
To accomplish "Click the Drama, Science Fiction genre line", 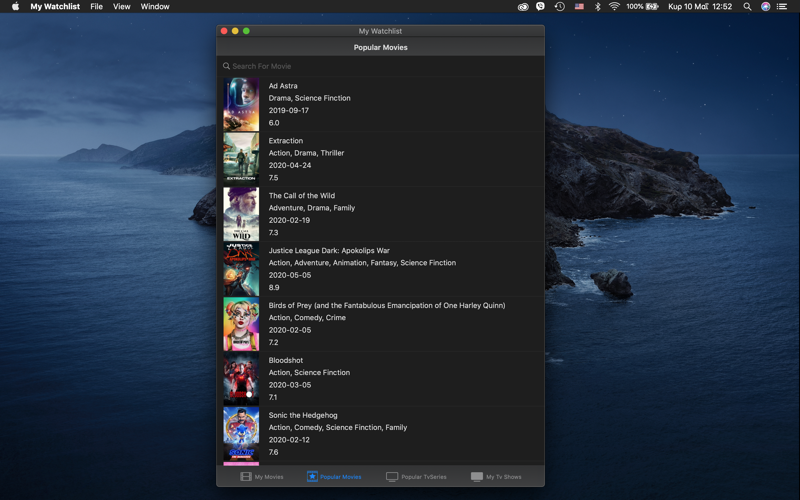I will 310,98.
